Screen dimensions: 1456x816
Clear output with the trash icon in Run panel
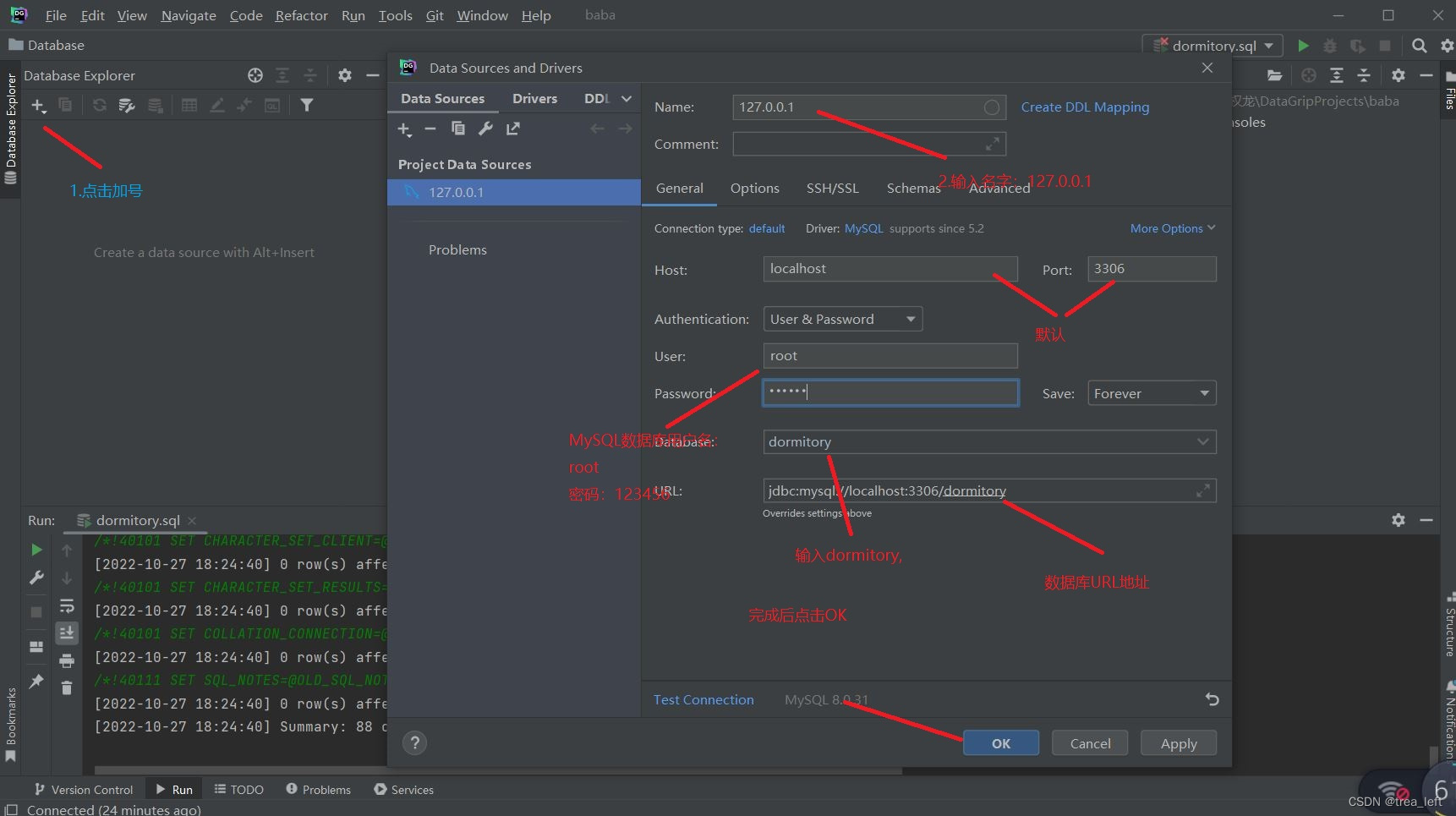click(67, 687)
